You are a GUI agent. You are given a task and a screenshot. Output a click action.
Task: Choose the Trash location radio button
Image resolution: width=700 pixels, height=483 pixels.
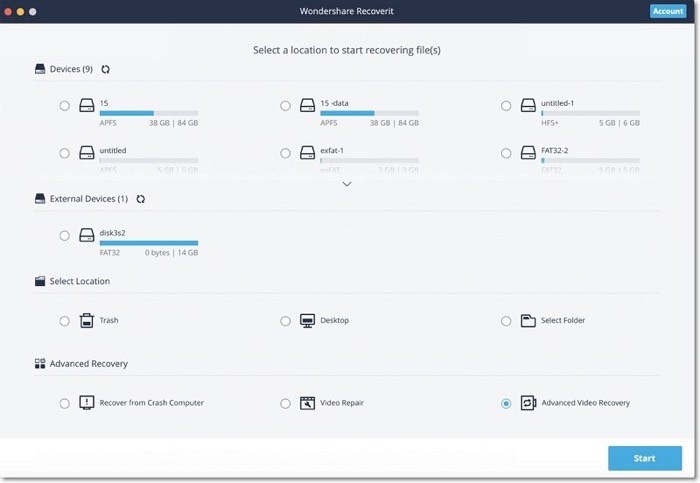(65, 321)
